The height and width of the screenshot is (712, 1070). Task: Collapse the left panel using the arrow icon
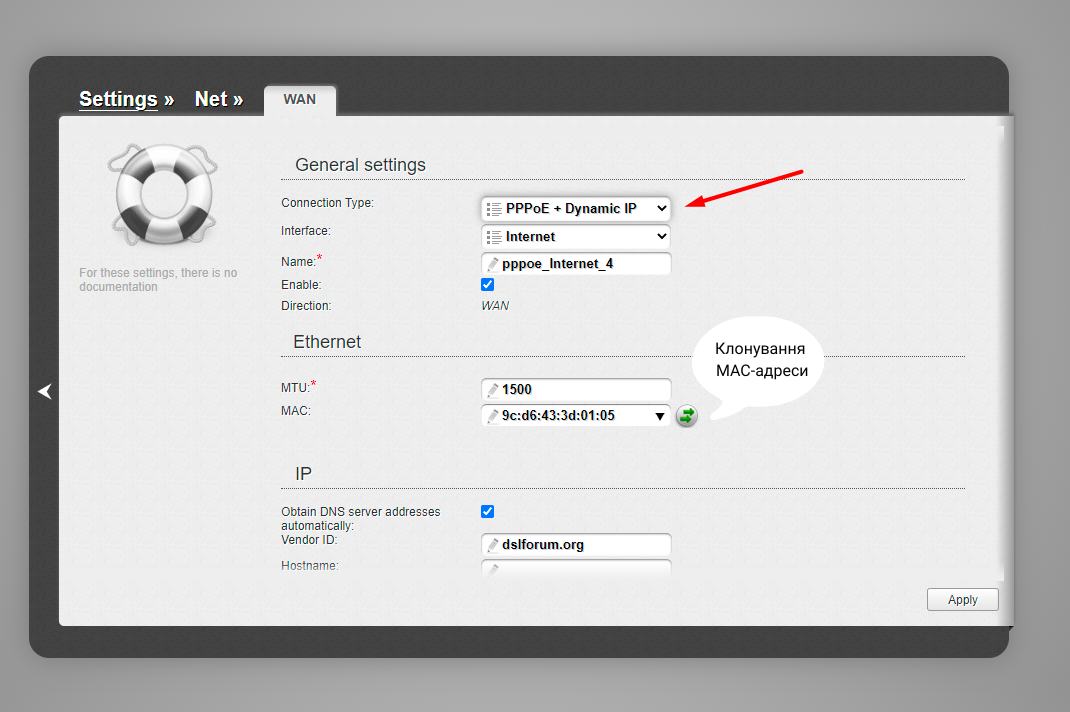pos(45,392)
